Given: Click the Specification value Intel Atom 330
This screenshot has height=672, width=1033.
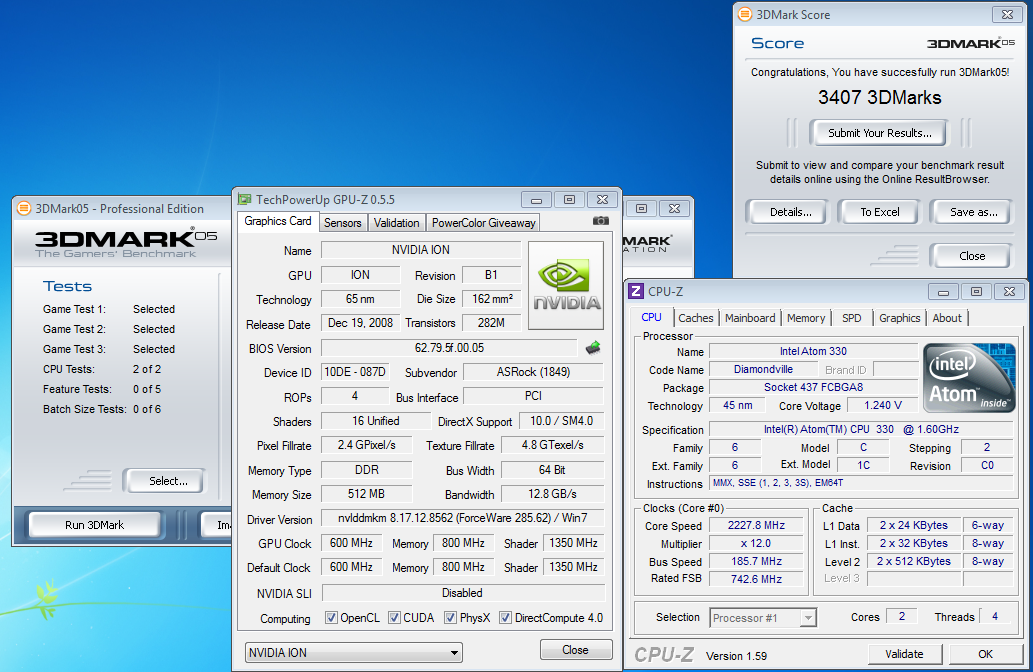Looking at the screenshot, I should 861,430.
